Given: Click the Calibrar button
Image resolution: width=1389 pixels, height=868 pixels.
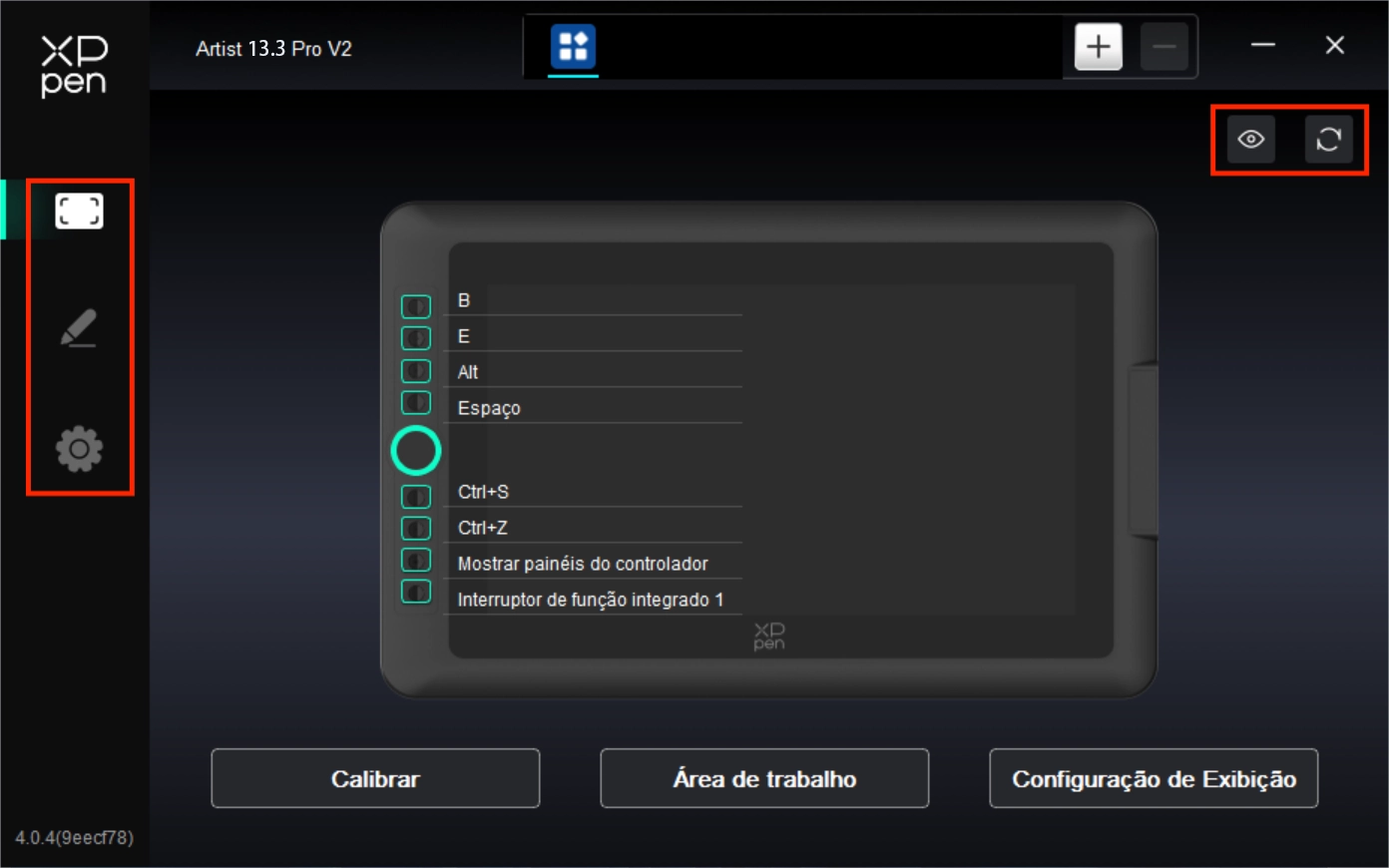Looking at the screenshot, I should 375,778.
